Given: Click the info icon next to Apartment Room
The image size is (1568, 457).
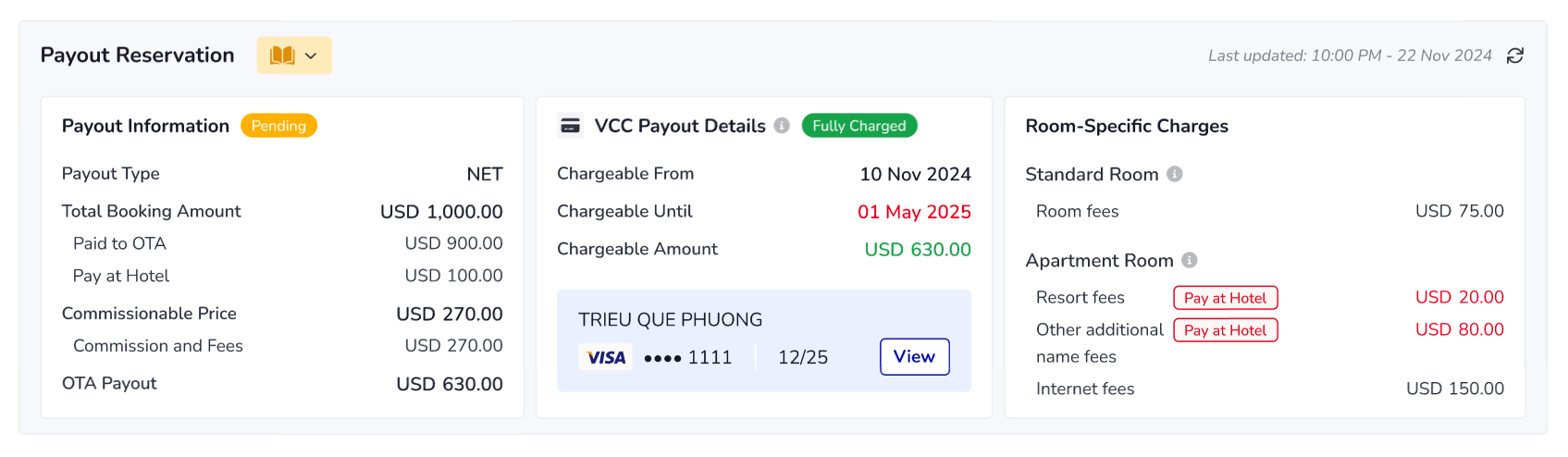Looking at the screenshot, I should click(x=1190, y=260).
